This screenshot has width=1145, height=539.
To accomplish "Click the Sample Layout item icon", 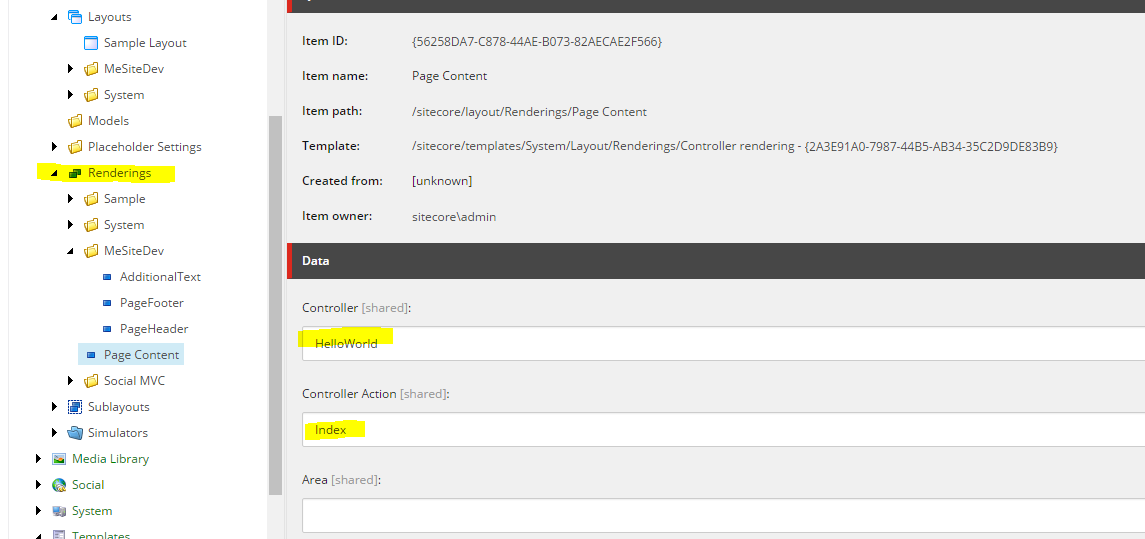I will (91, 43).
